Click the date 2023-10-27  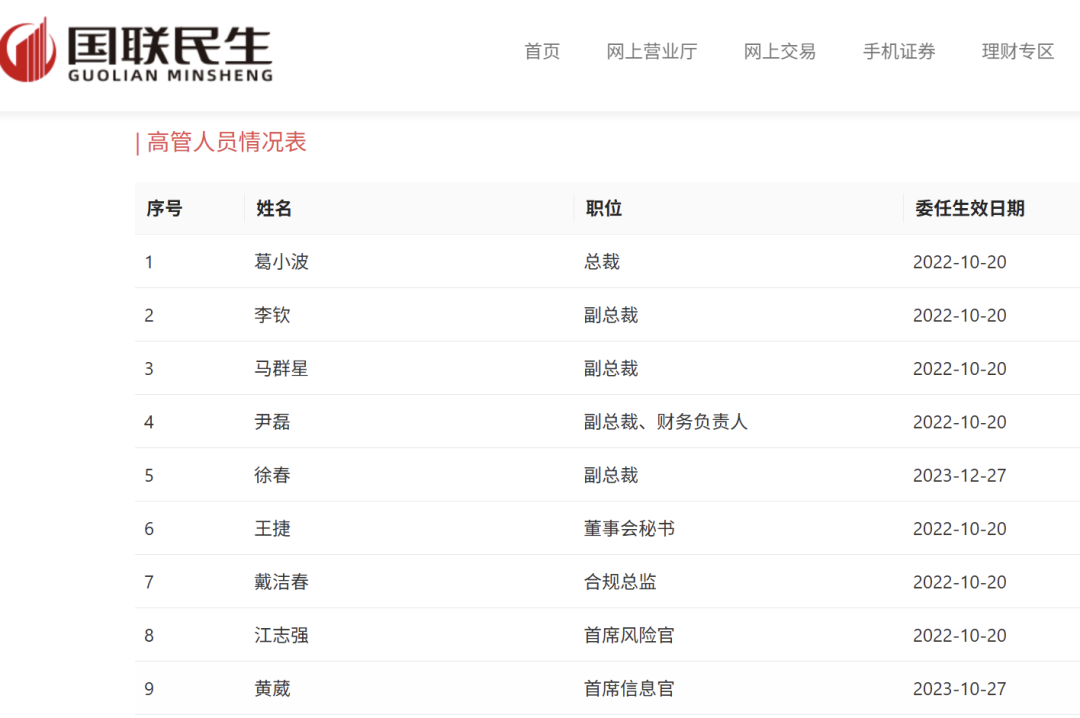(x=959, y=689)
